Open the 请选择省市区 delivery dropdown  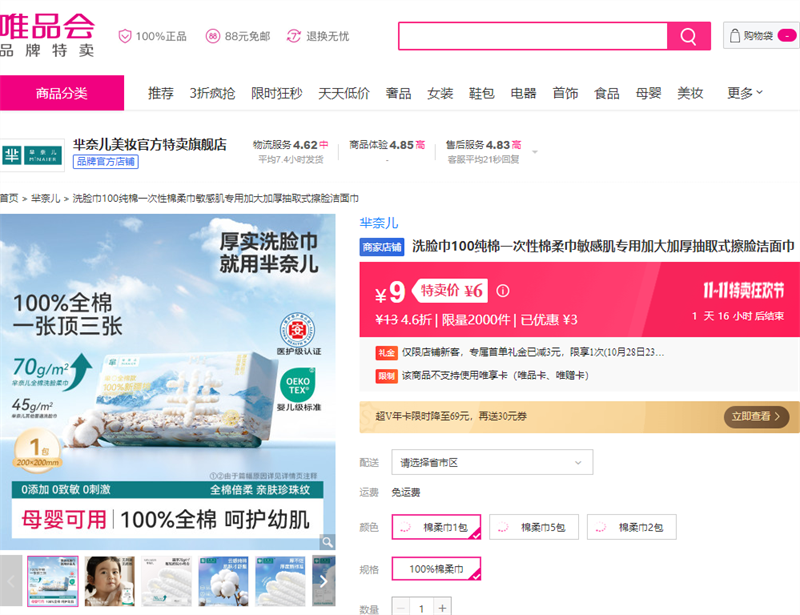(x=492, y=462)
